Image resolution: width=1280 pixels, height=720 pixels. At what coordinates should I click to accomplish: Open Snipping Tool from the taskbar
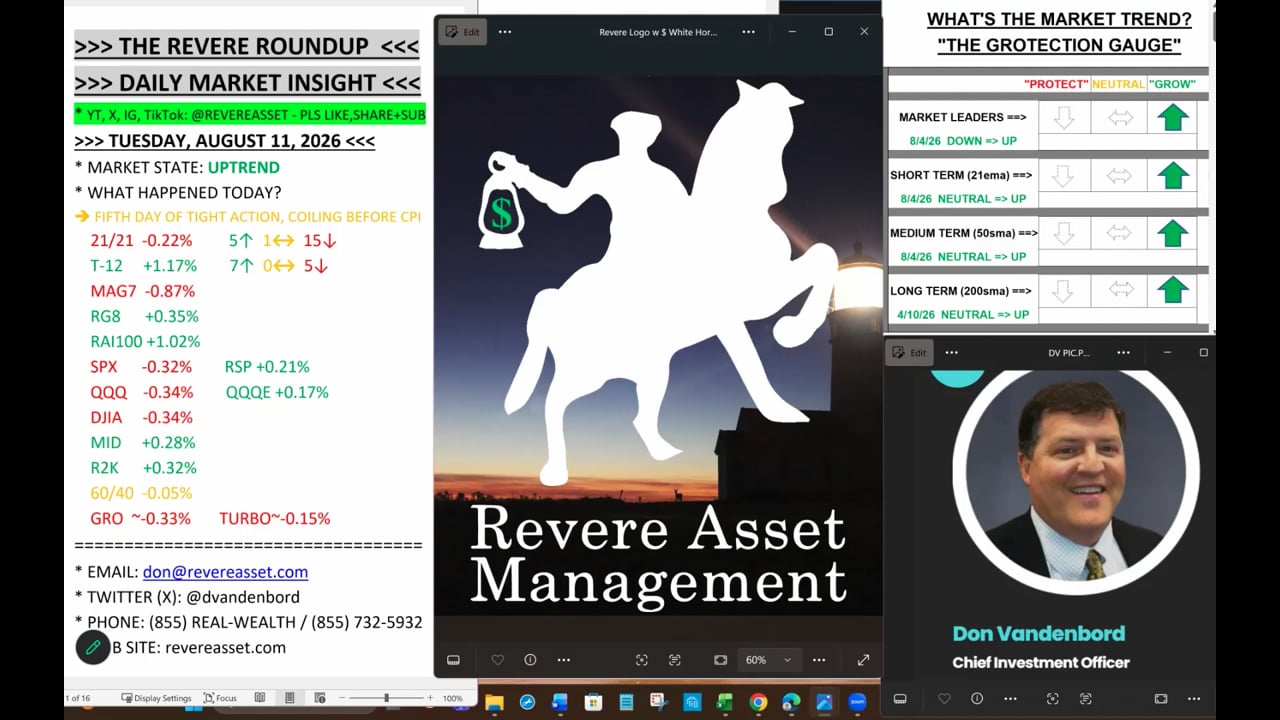tap(658, 702)
